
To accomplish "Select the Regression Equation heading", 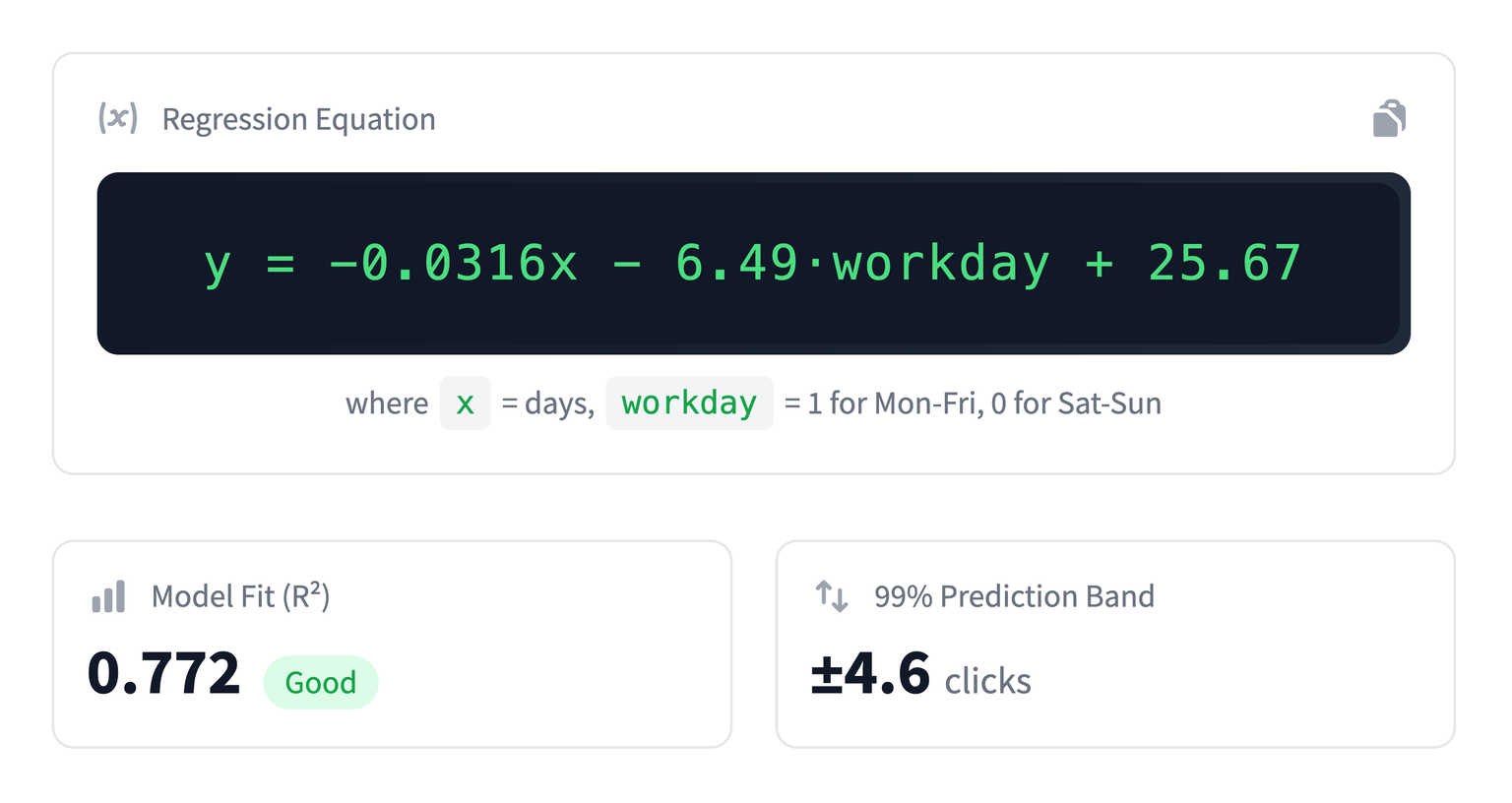I will (298, 119).
